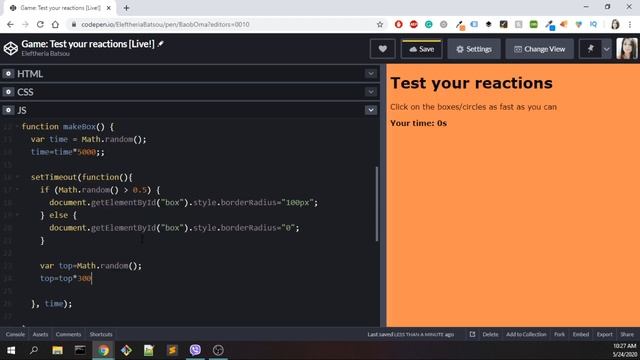Image resolution: width=640 pixels, height=360 pixels.
Task: Open Sublime Text from taskbar
Action: [172, 350]
